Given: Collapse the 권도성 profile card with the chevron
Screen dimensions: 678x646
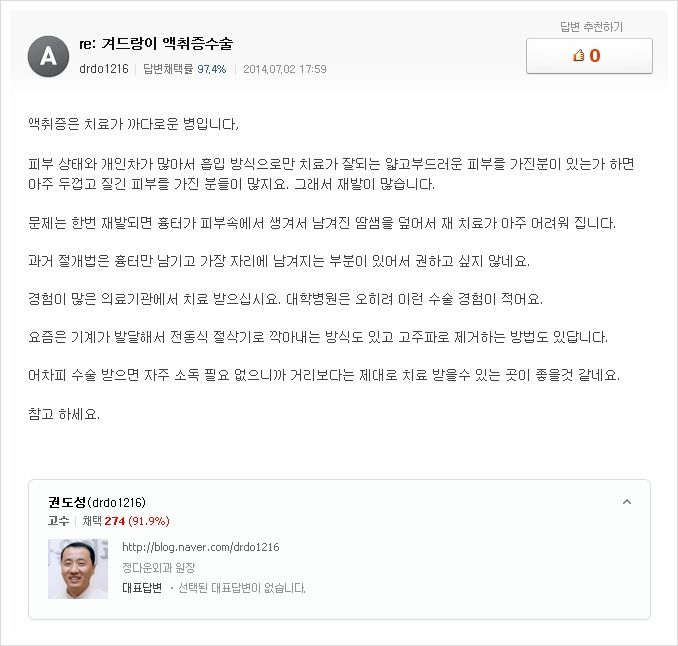Looking at the screenshot, I should click(x=627, y=502).
